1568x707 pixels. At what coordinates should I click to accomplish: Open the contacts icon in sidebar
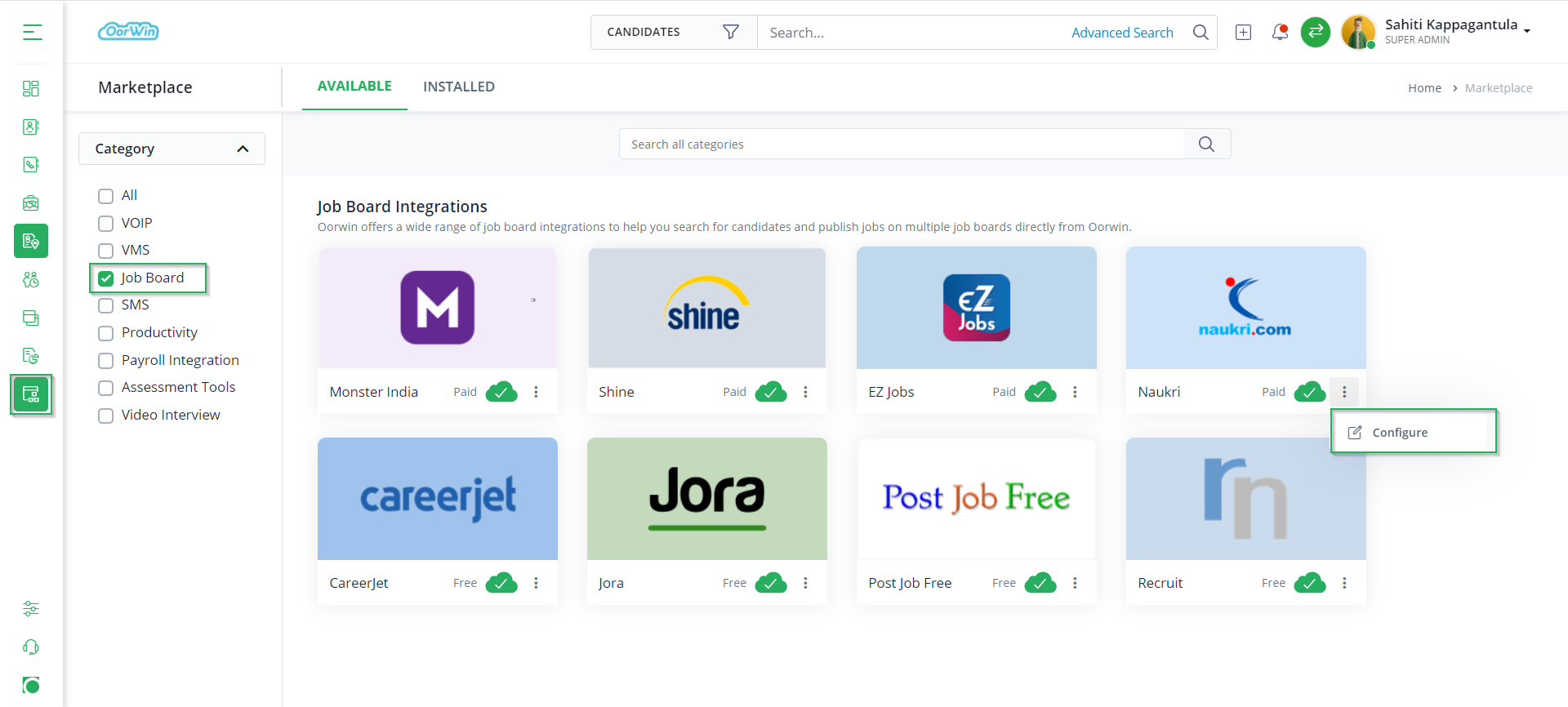(x=31, y=127)
